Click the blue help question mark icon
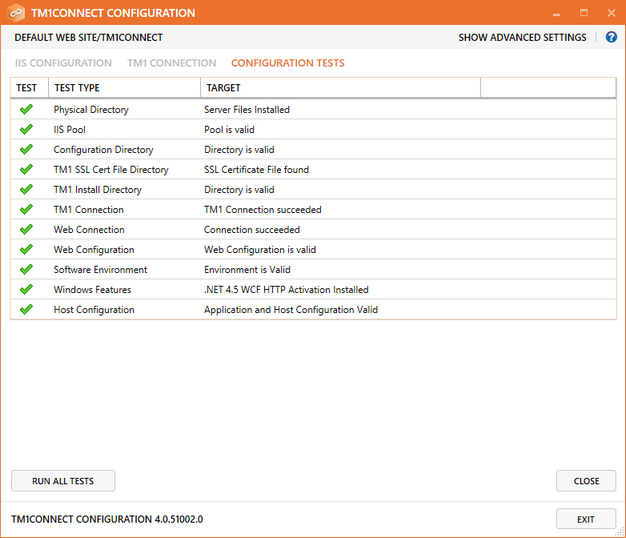 point(611,37)
